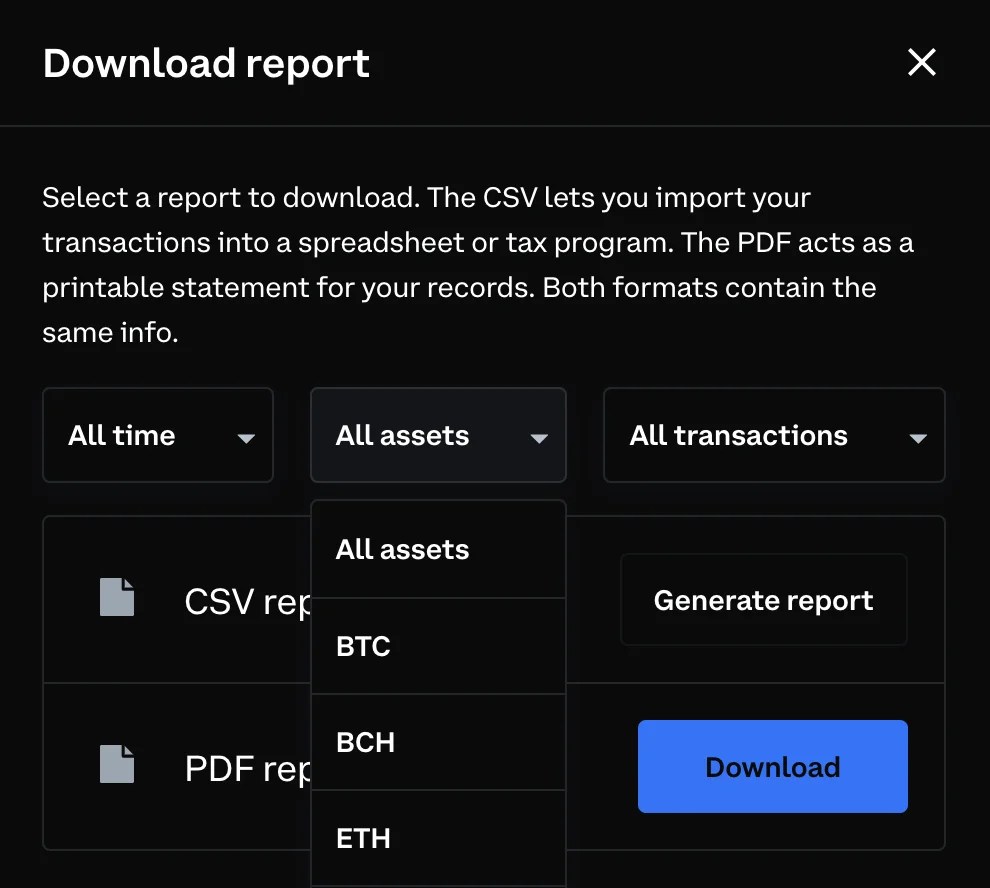Click the Download report heading
The image size is (990, 888).
click(206, 64)
